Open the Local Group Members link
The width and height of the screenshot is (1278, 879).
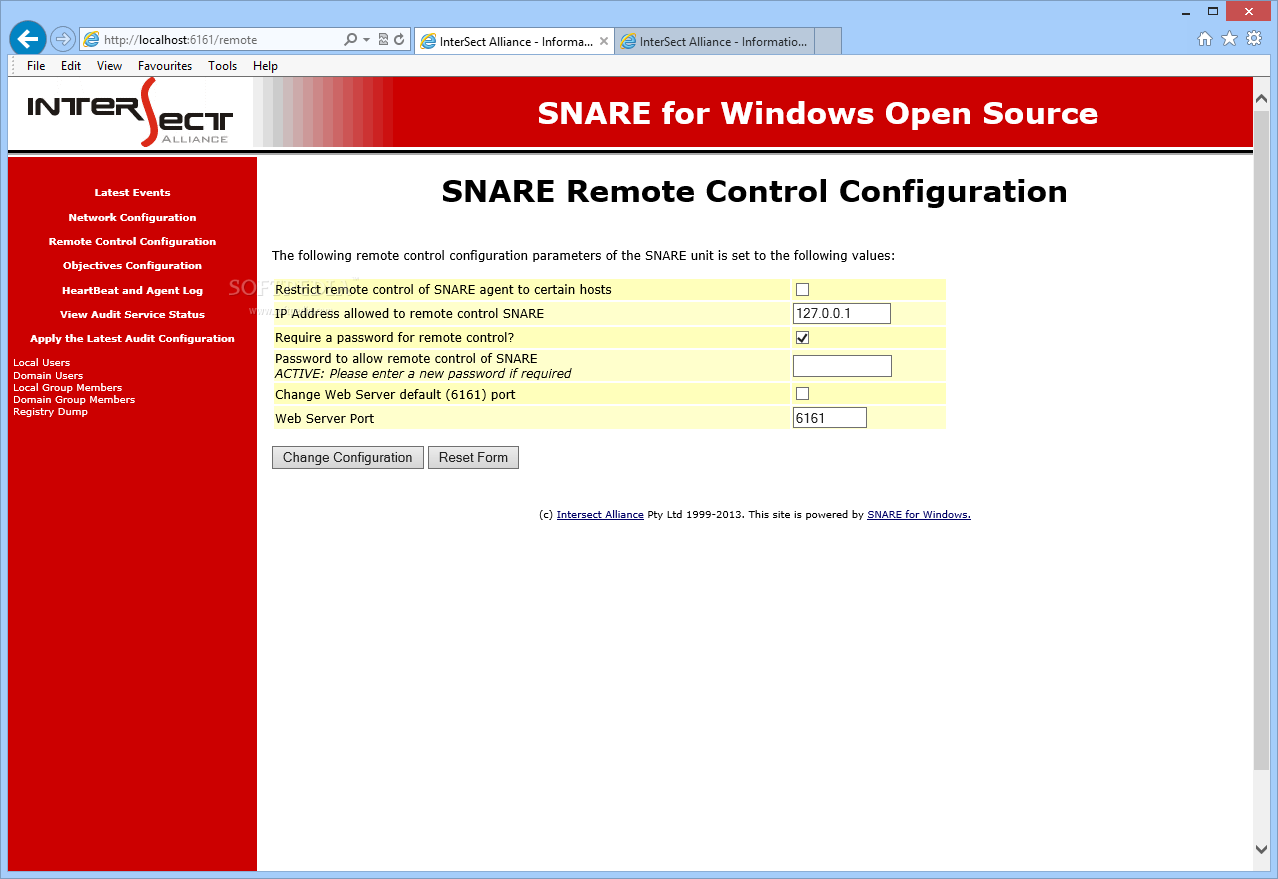click(x=67, y=388)
